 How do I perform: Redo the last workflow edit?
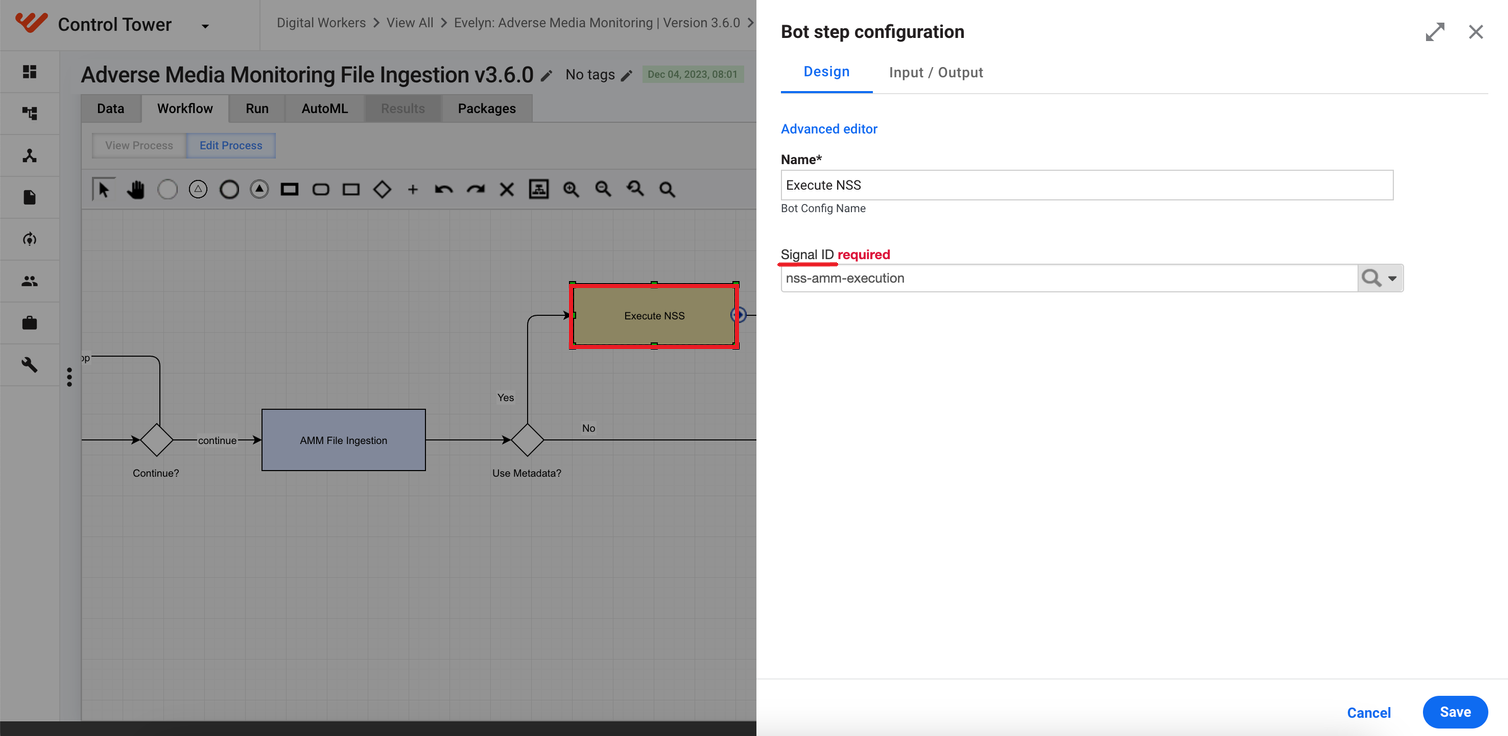point(476,189)
